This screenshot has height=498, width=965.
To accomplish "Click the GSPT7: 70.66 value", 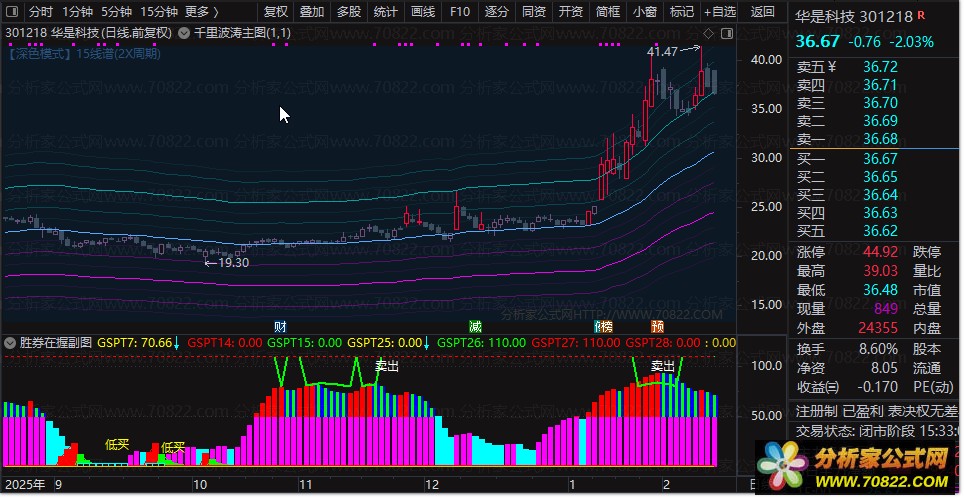I will coord(135,343).
